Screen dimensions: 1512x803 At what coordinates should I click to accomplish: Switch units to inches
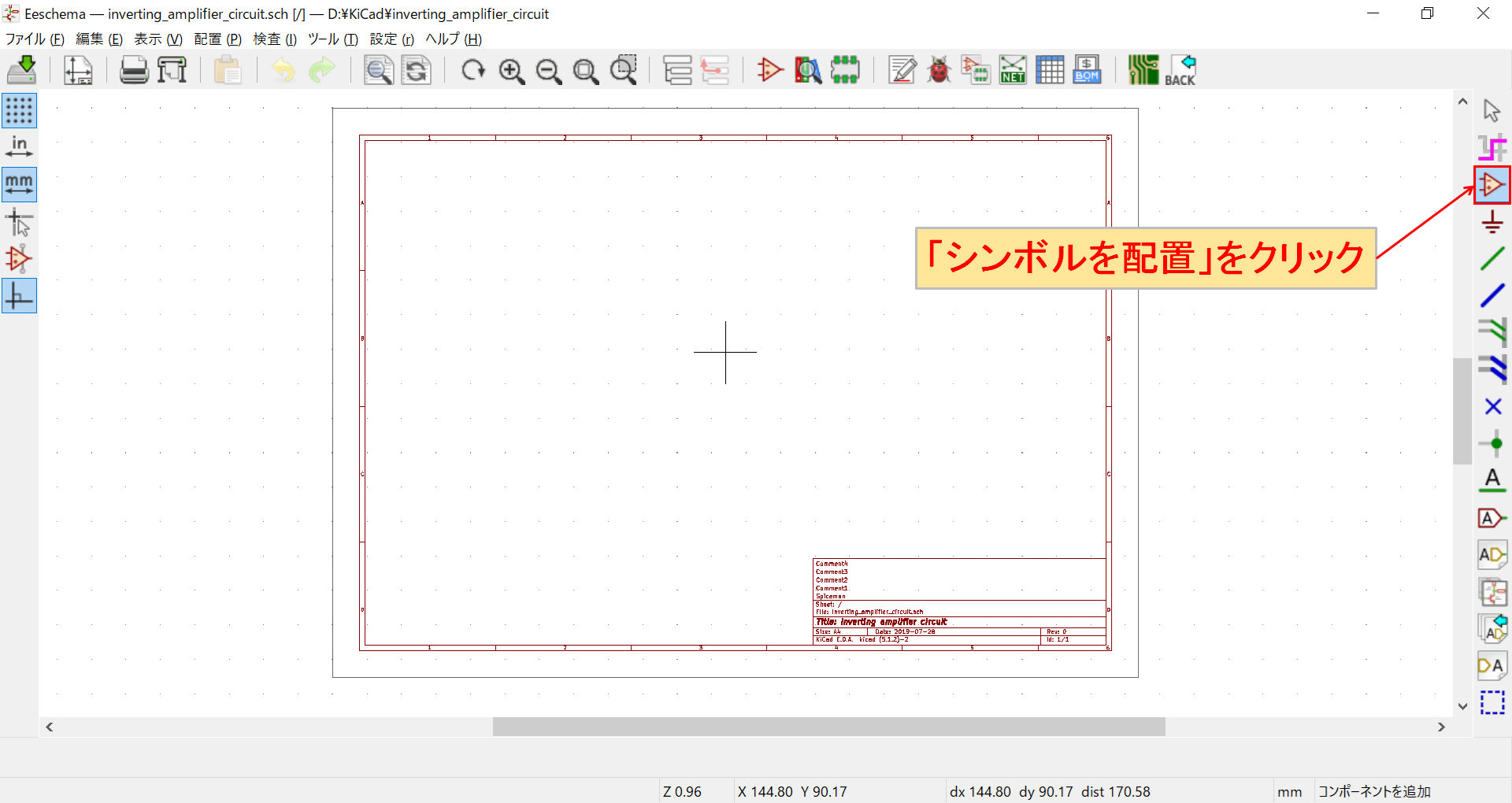click(x=19, y=146)
